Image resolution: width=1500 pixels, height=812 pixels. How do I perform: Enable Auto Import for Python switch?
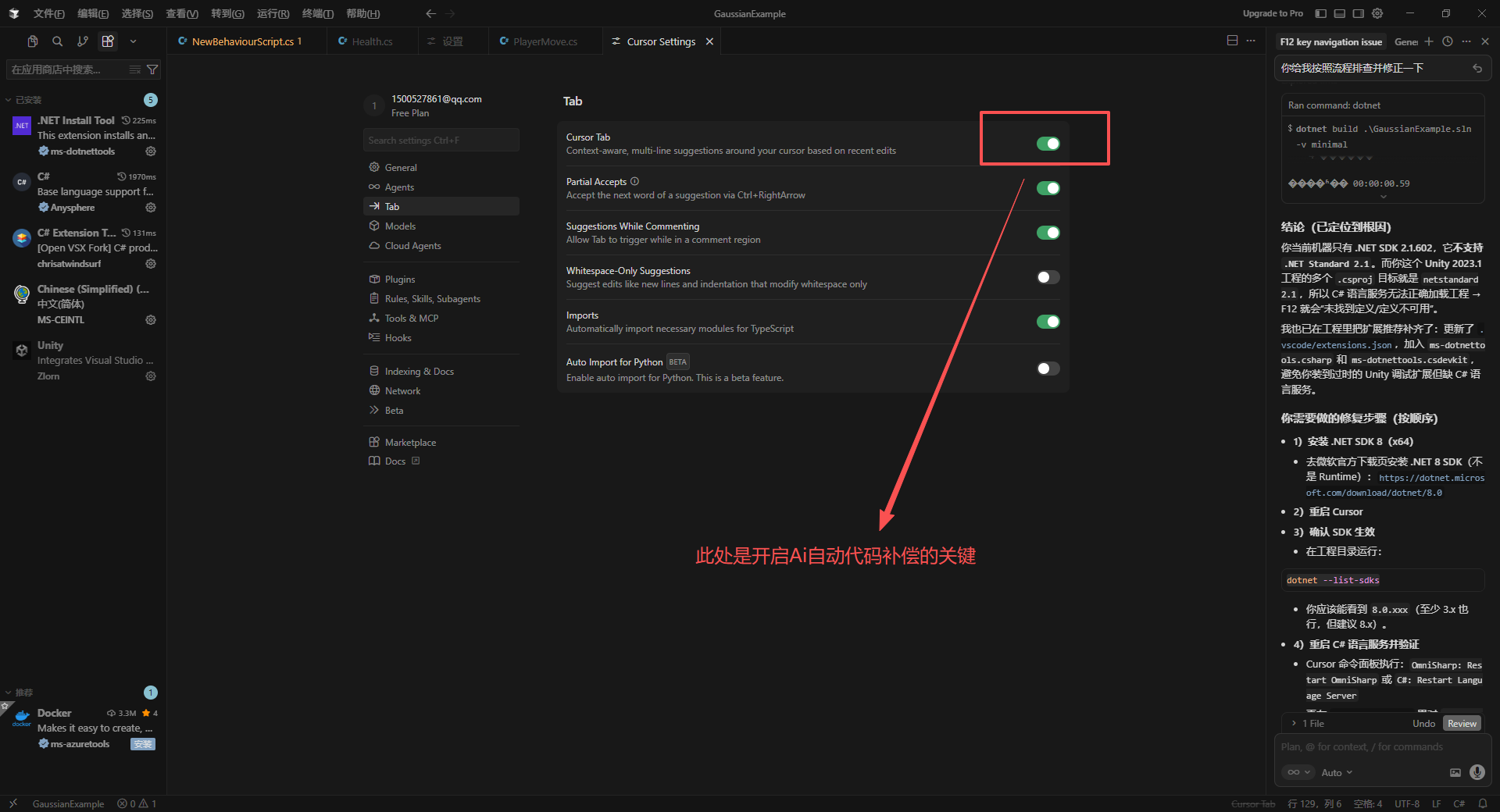coord(1048,369)
